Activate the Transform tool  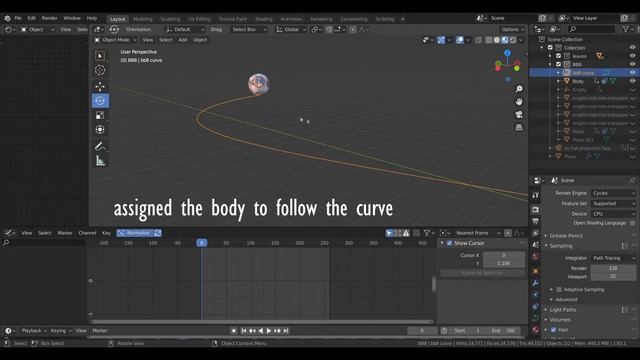pos(100,130)
